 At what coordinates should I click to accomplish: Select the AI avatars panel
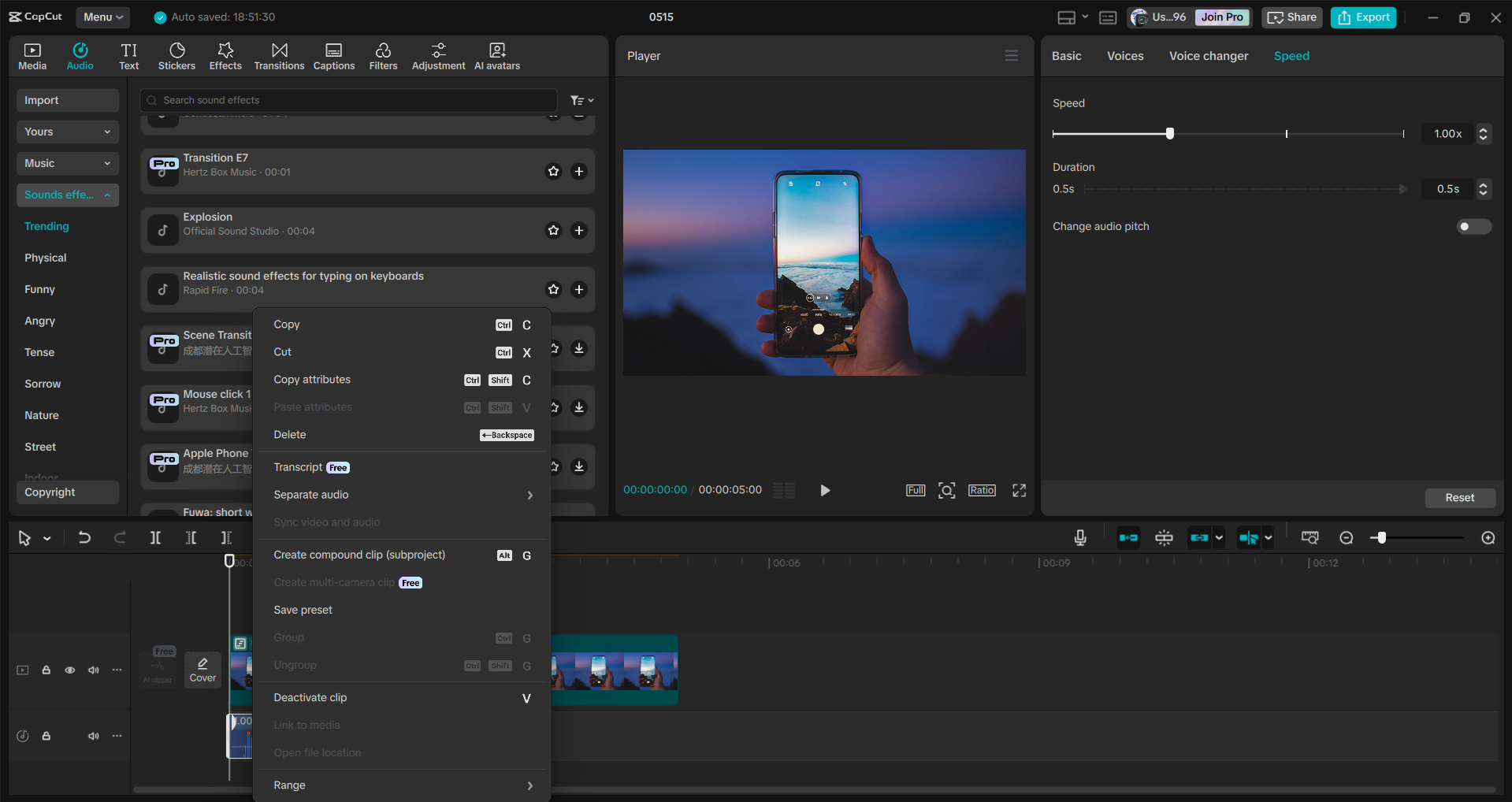point(496,55)
